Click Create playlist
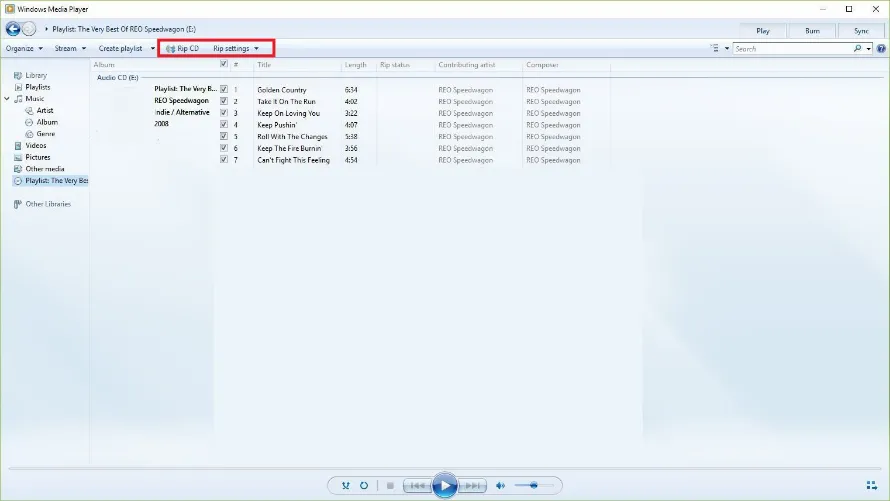The width and height of the screenshot is (890, 501). point(120,48)
